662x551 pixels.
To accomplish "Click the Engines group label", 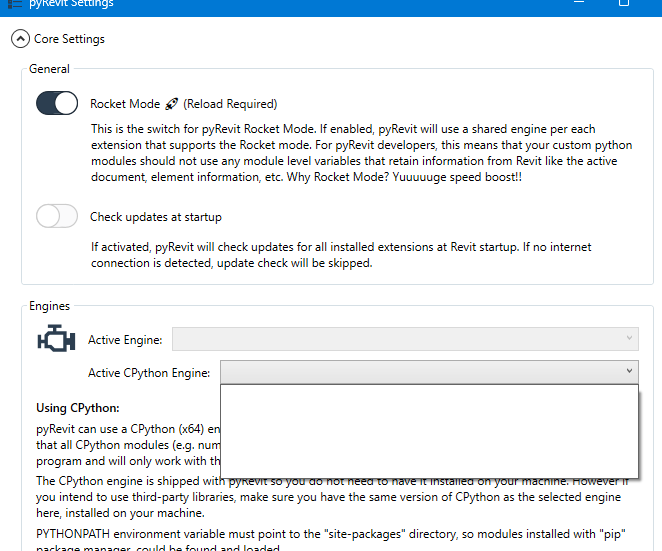I will (x=49, y=306).
